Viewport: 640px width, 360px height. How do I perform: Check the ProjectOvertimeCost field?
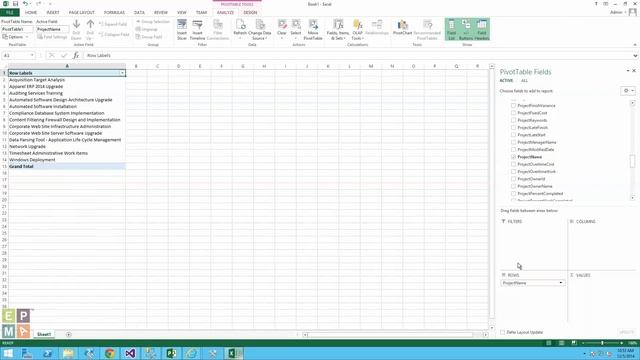click(513, 164)
